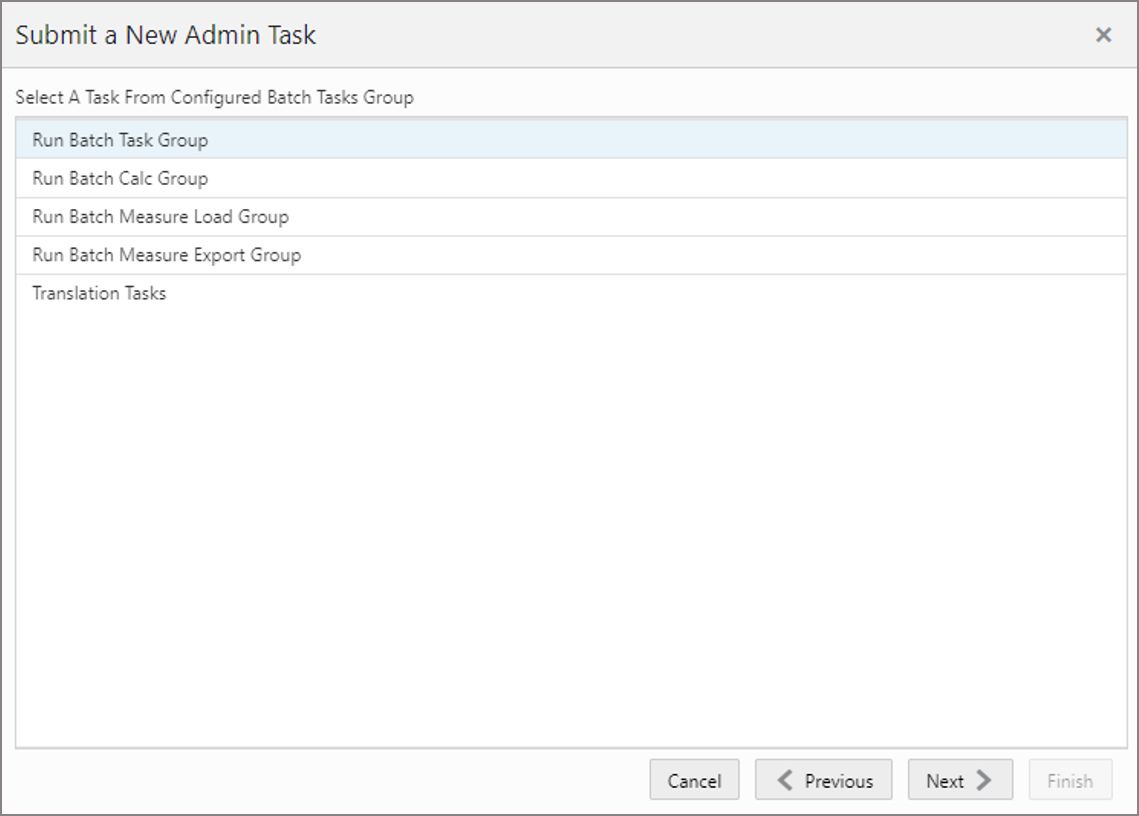Cancel the admin task submission

click(694, 779)
